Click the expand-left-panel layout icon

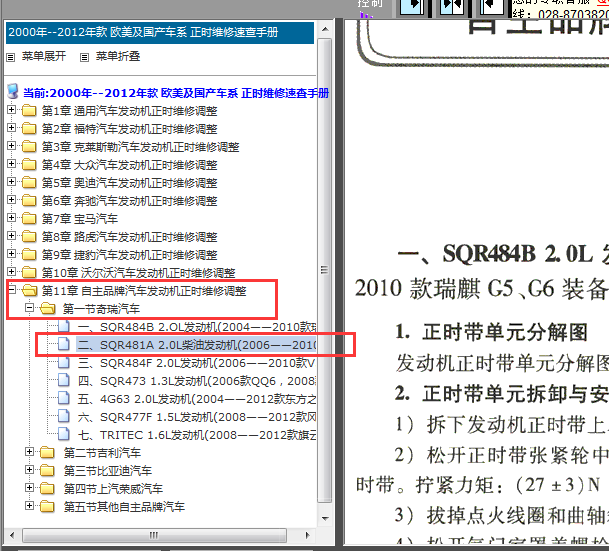[x=412, y=7]
